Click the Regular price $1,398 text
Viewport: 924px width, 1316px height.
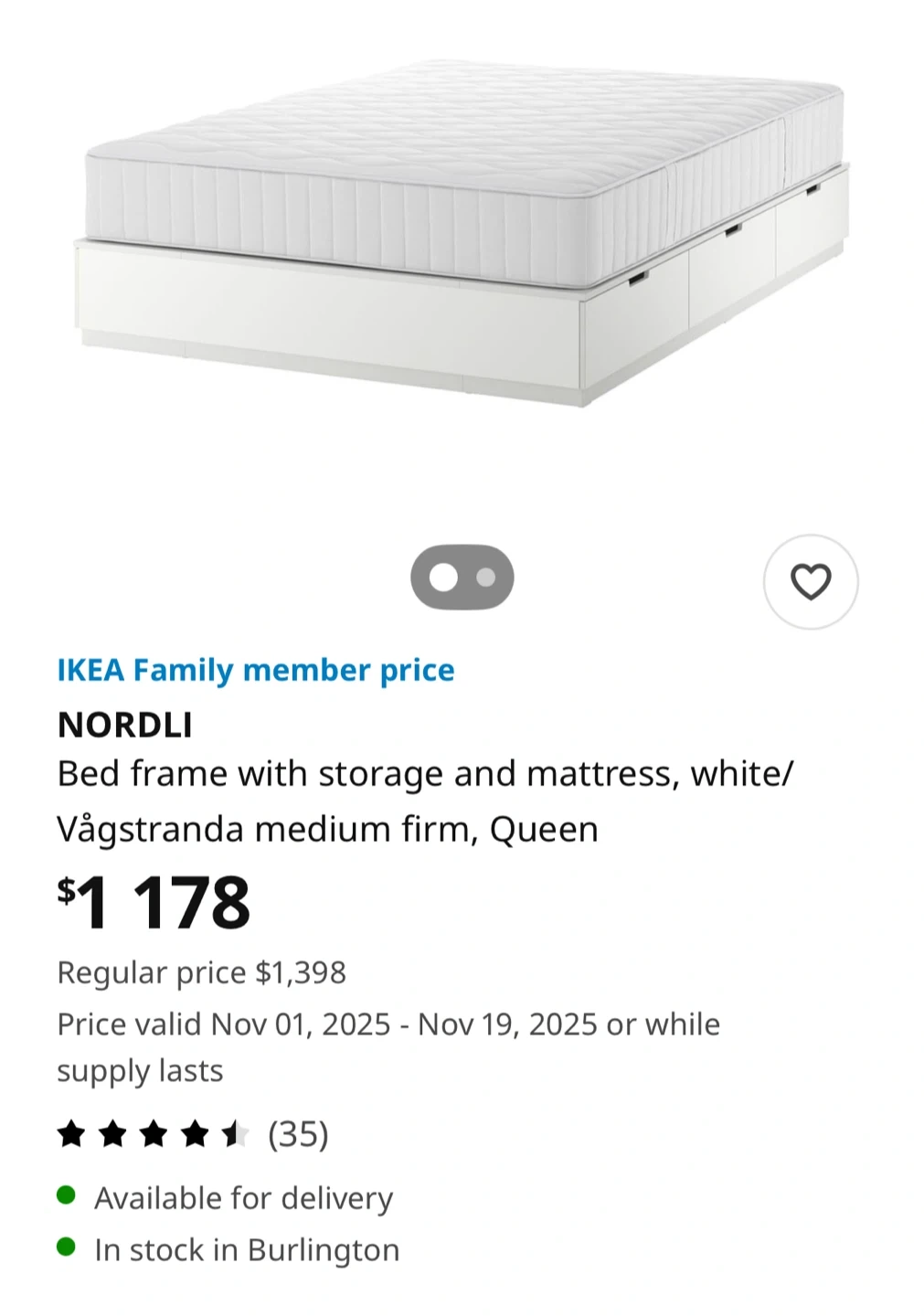(201, 972)
